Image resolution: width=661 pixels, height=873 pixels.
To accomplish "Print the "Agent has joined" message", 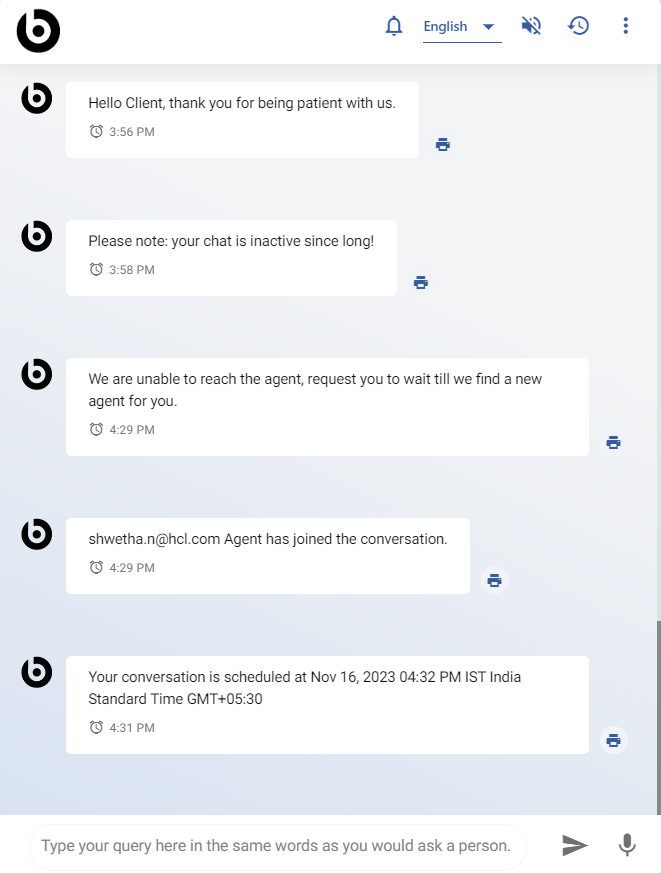I will [x=494, y=580].
